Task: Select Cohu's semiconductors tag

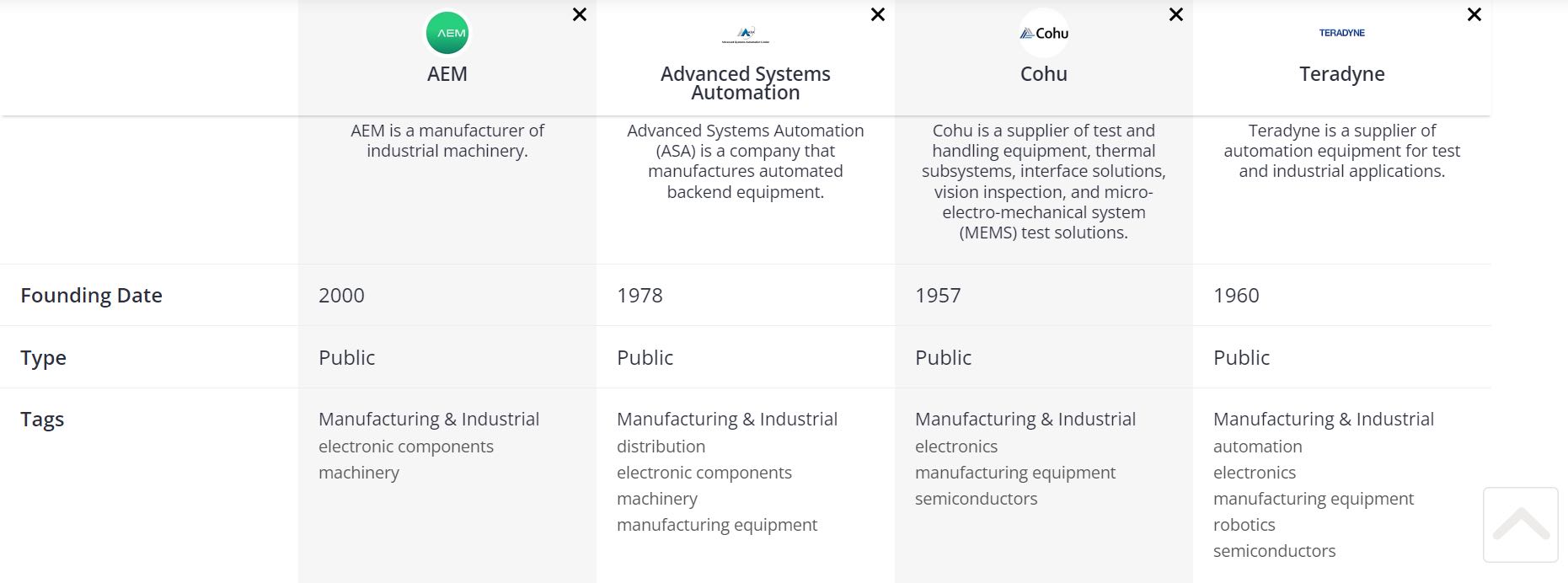Action: click(x=976, y=499)
